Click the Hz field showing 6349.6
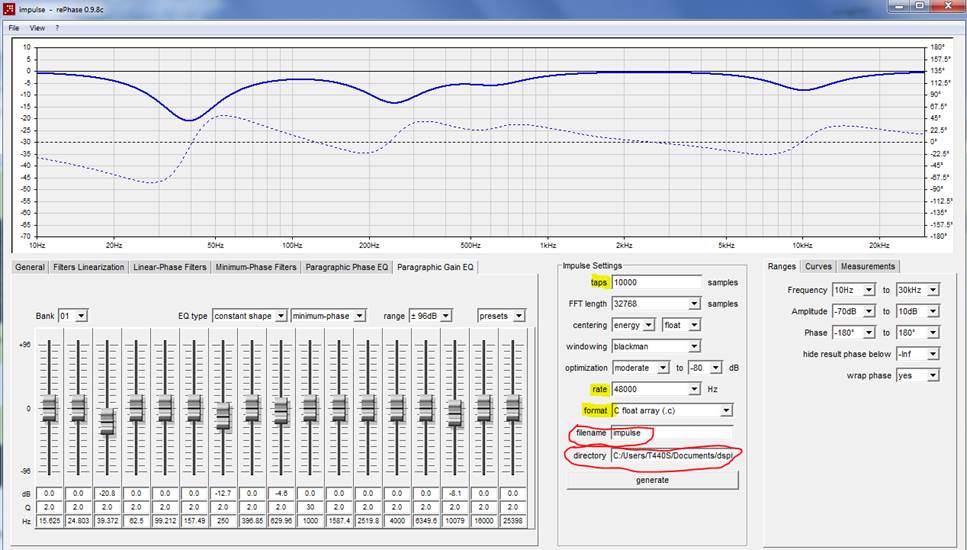967x550 pixels. coord(426,521)
